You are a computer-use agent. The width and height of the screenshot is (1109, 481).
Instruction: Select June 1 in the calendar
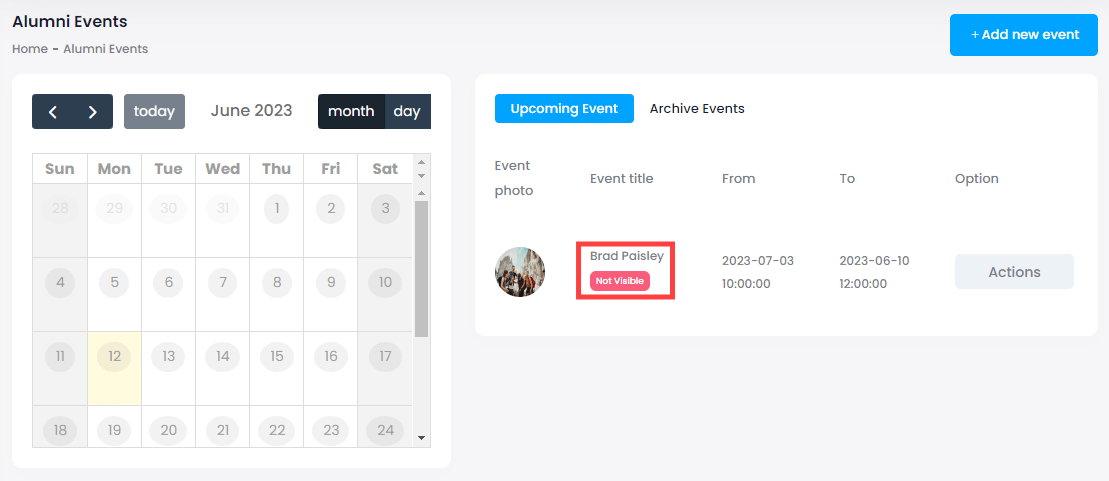coord(277,210)
